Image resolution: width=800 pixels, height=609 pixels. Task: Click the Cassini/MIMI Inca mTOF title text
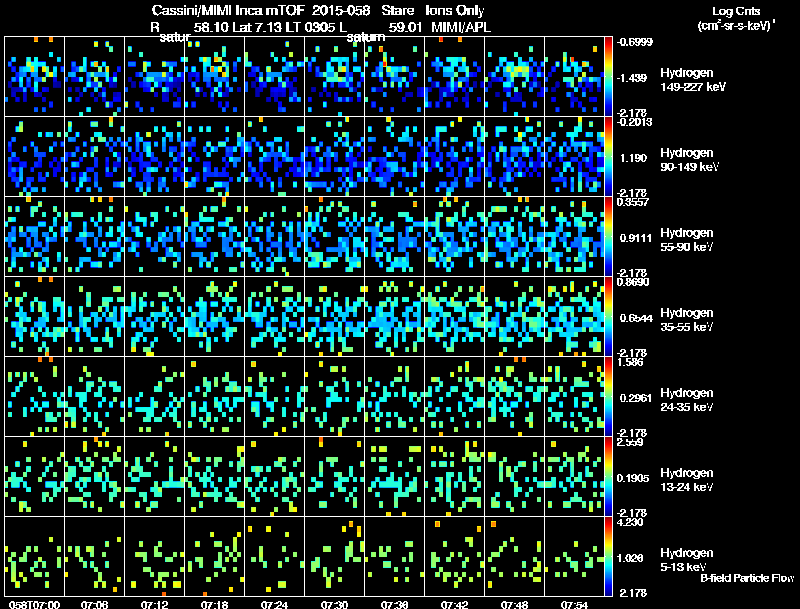pos(228,11)
